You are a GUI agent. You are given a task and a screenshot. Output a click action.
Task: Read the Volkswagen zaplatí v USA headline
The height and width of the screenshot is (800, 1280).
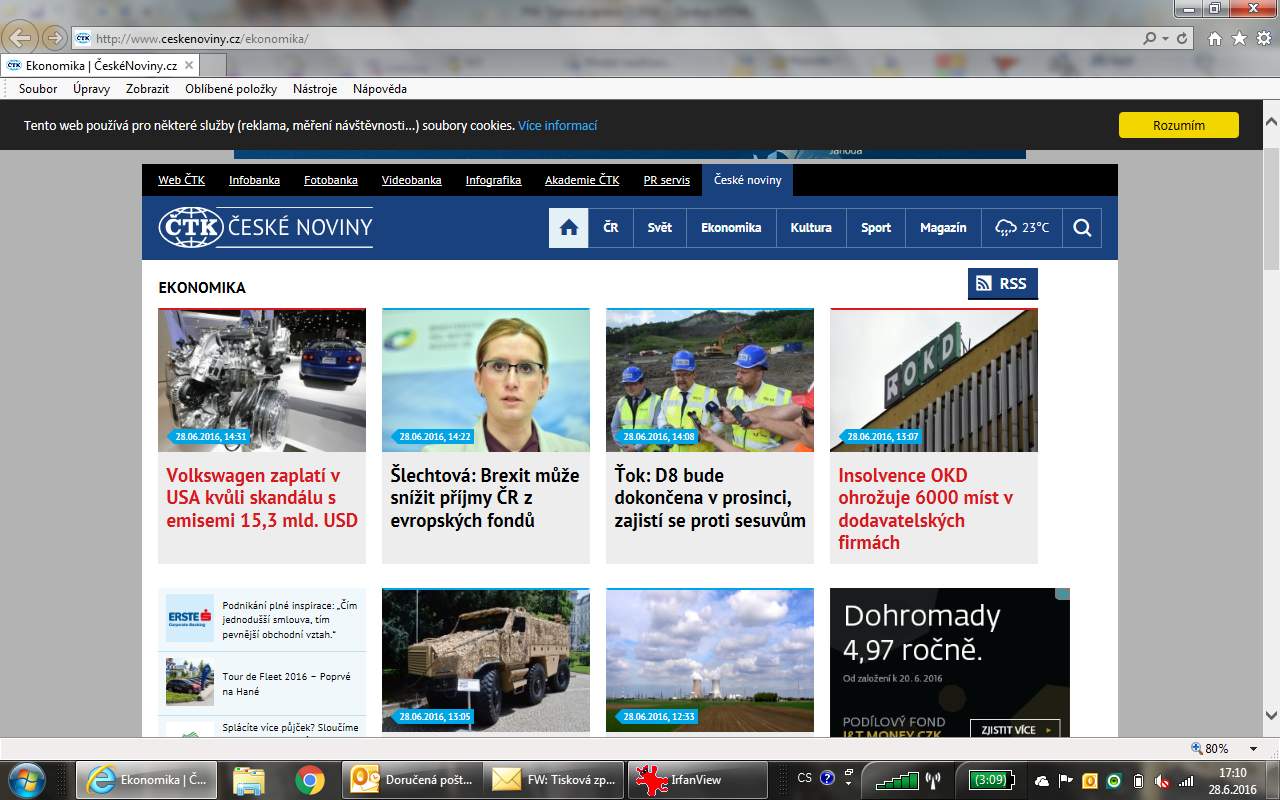pos(262,498)
